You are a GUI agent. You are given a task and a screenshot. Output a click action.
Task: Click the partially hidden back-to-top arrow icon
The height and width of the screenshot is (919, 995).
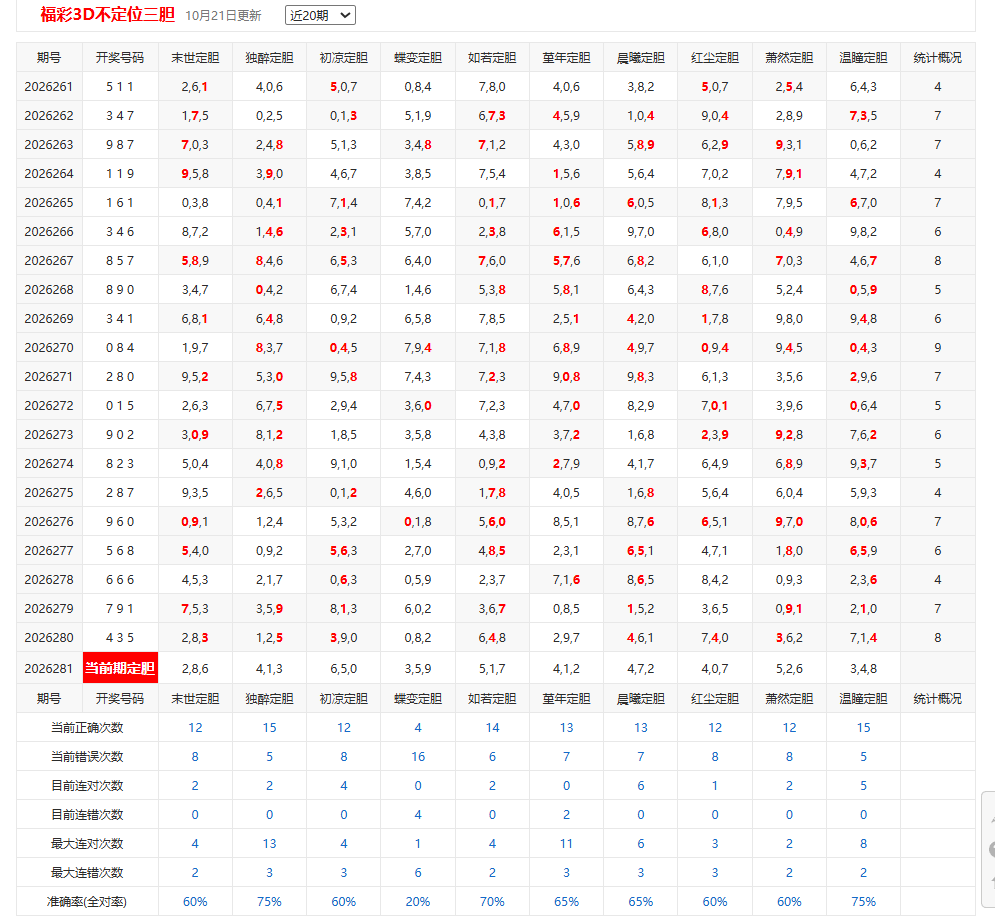[992, 882]
